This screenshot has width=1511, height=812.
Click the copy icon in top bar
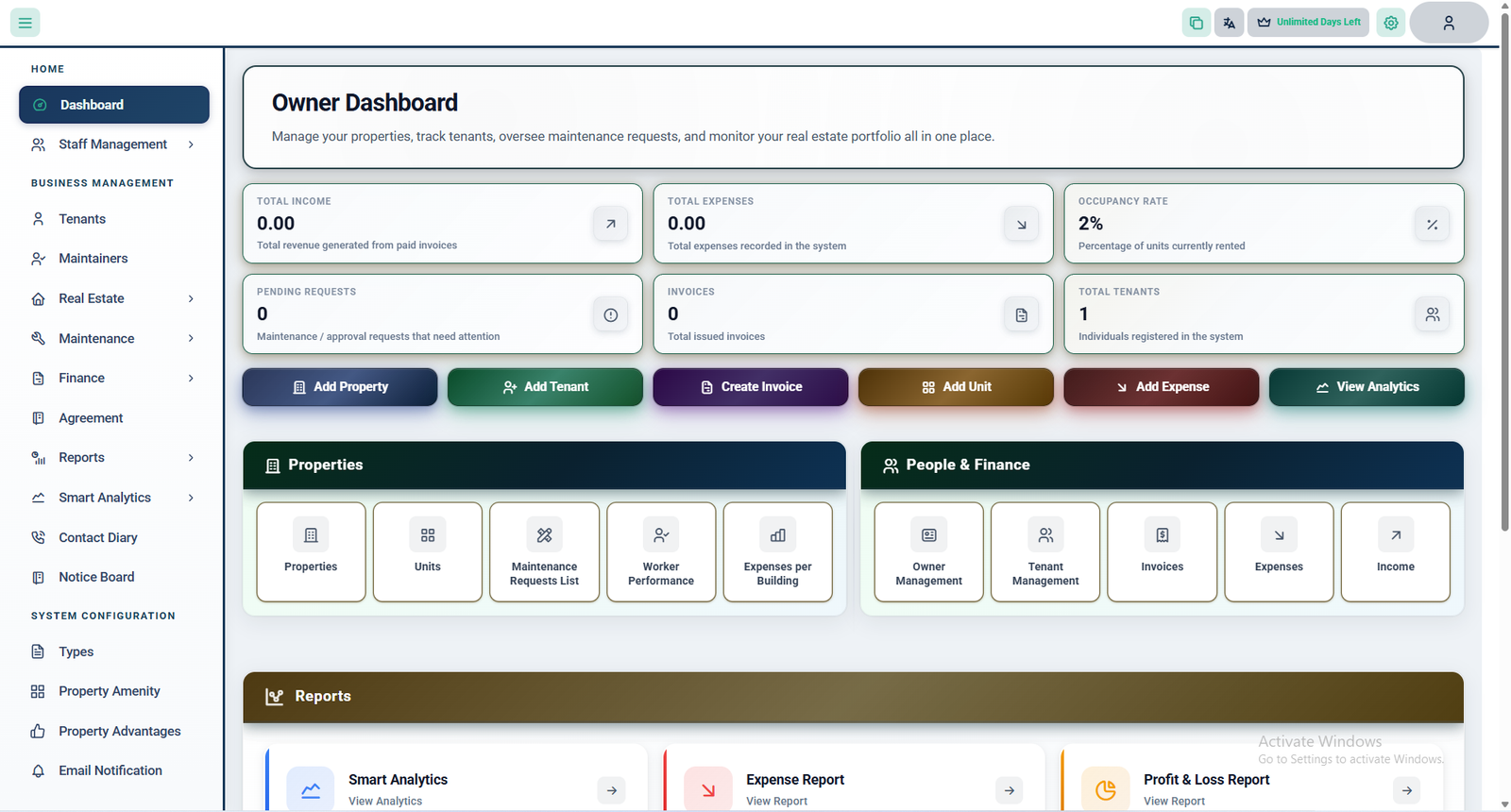[1197, 23]
